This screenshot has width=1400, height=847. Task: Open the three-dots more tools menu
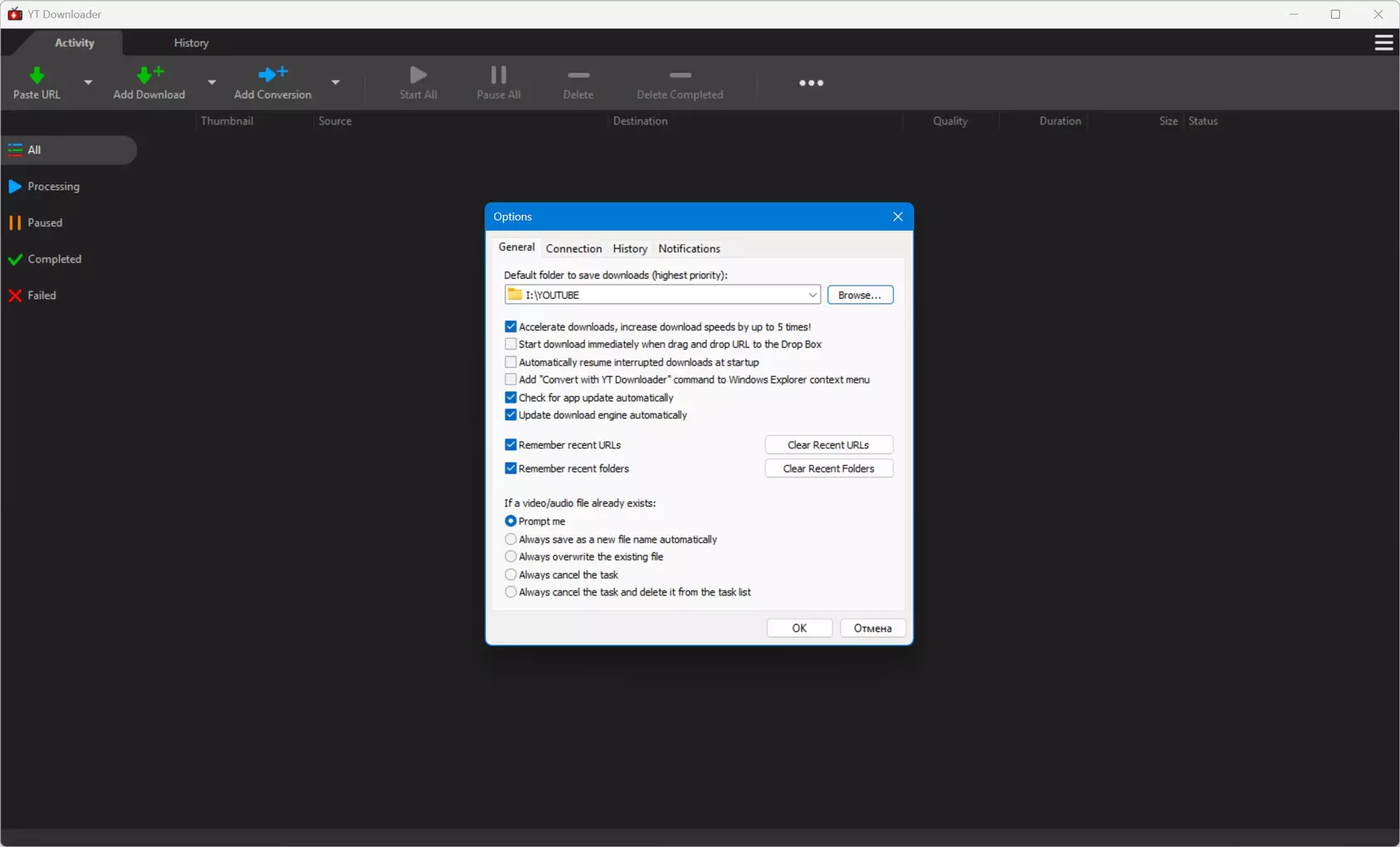(x=811, y=83)
